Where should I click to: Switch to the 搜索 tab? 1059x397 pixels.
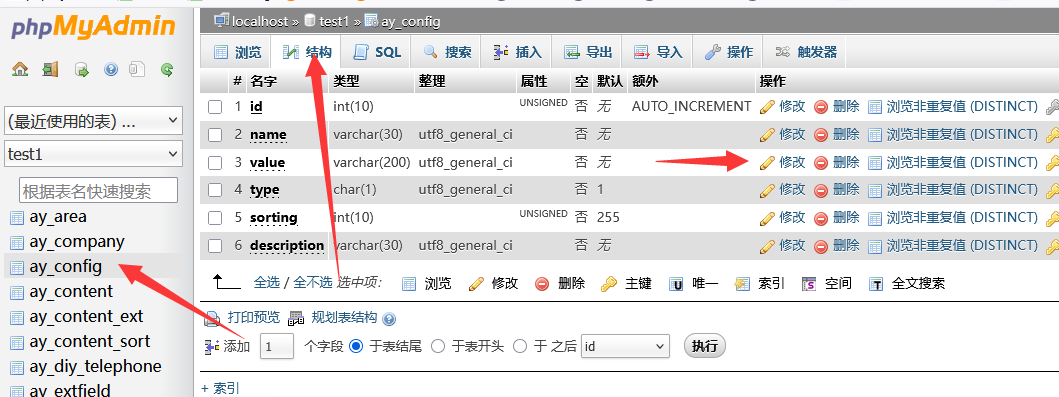point(446,52)
